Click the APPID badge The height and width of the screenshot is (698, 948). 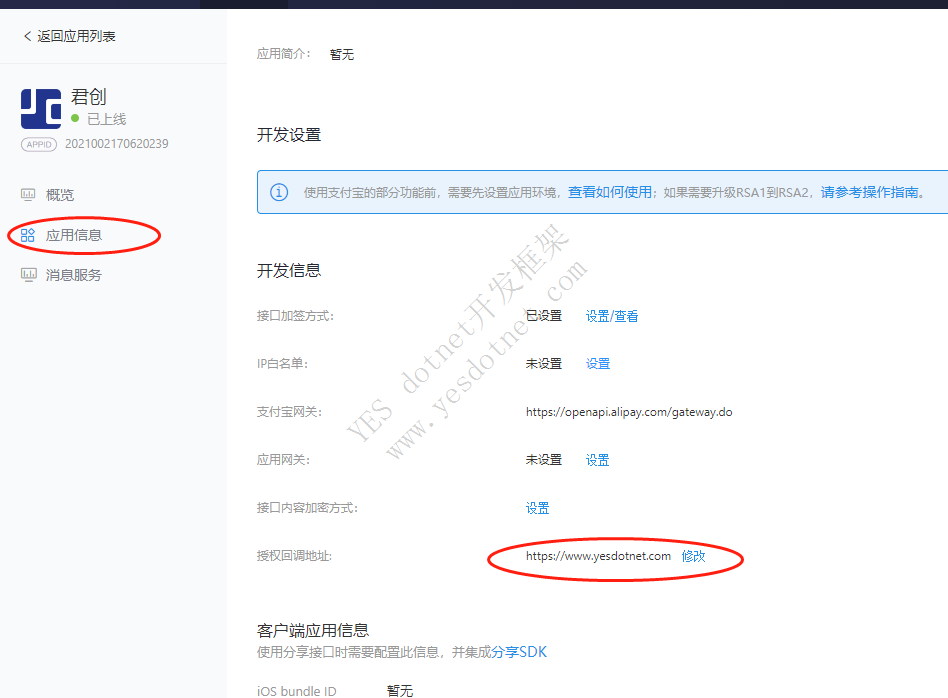[x=39, y=145]
